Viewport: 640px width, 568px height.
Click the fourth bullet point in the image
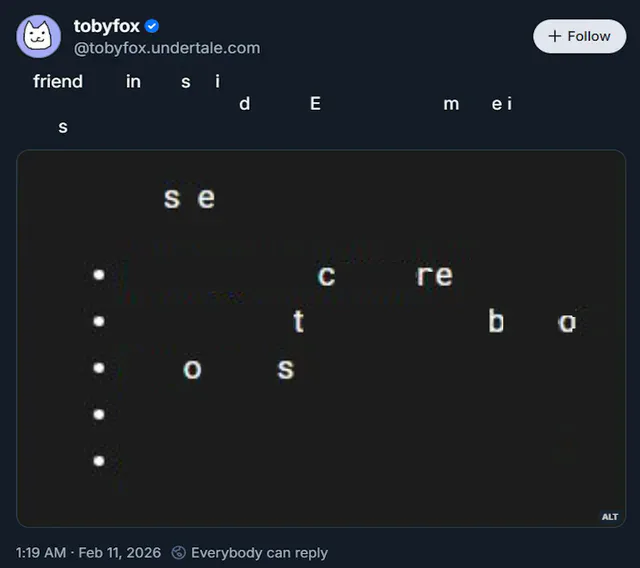tap(99, 414)
